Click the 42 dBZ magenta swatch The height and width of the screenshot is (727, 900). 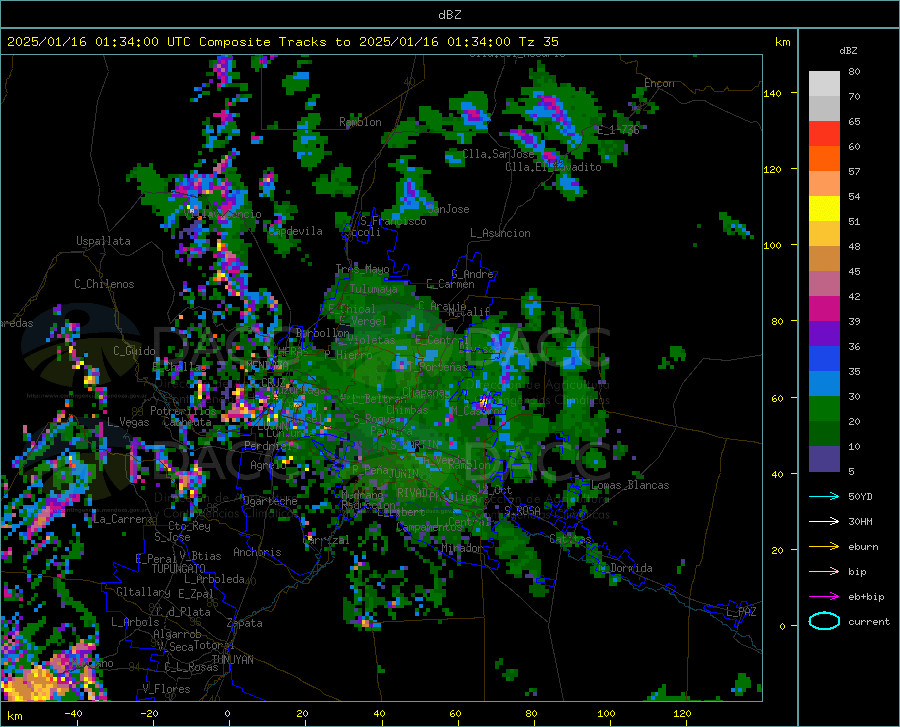[x=824, y=309]
